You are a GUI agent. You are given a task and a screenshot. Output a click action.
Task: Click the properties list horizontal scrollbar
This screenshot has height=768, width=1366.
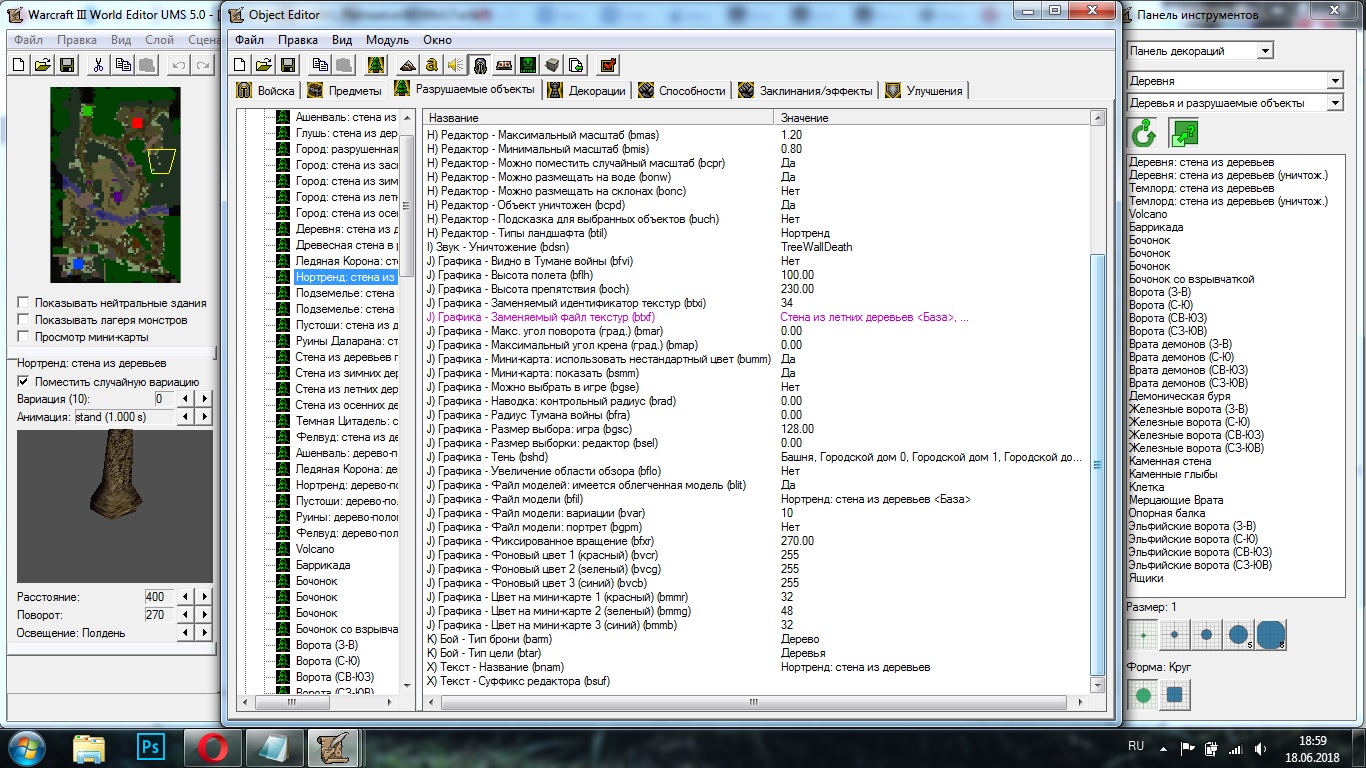pos(756,702)
